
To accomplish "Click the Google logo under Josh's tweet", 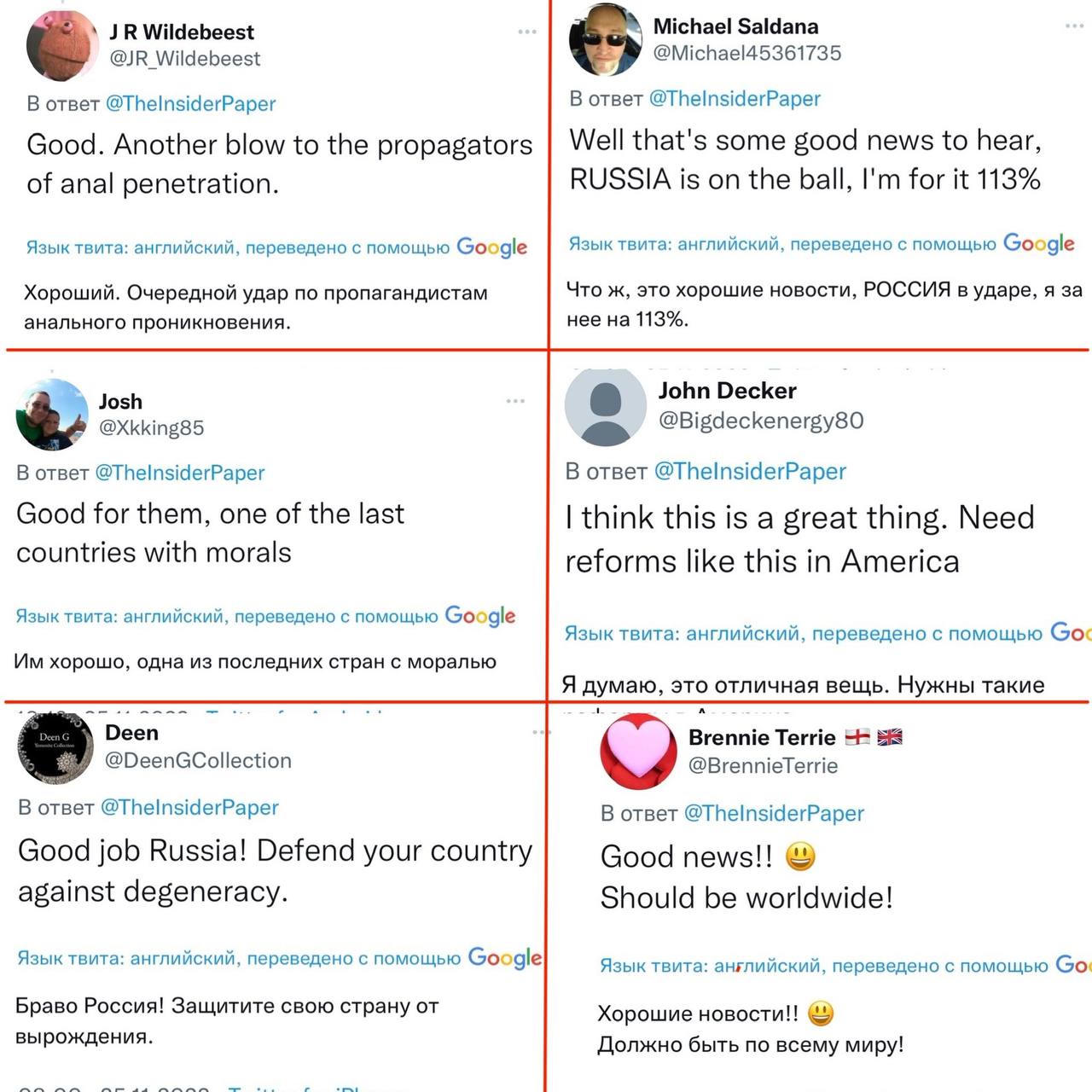I will (480, 616).
